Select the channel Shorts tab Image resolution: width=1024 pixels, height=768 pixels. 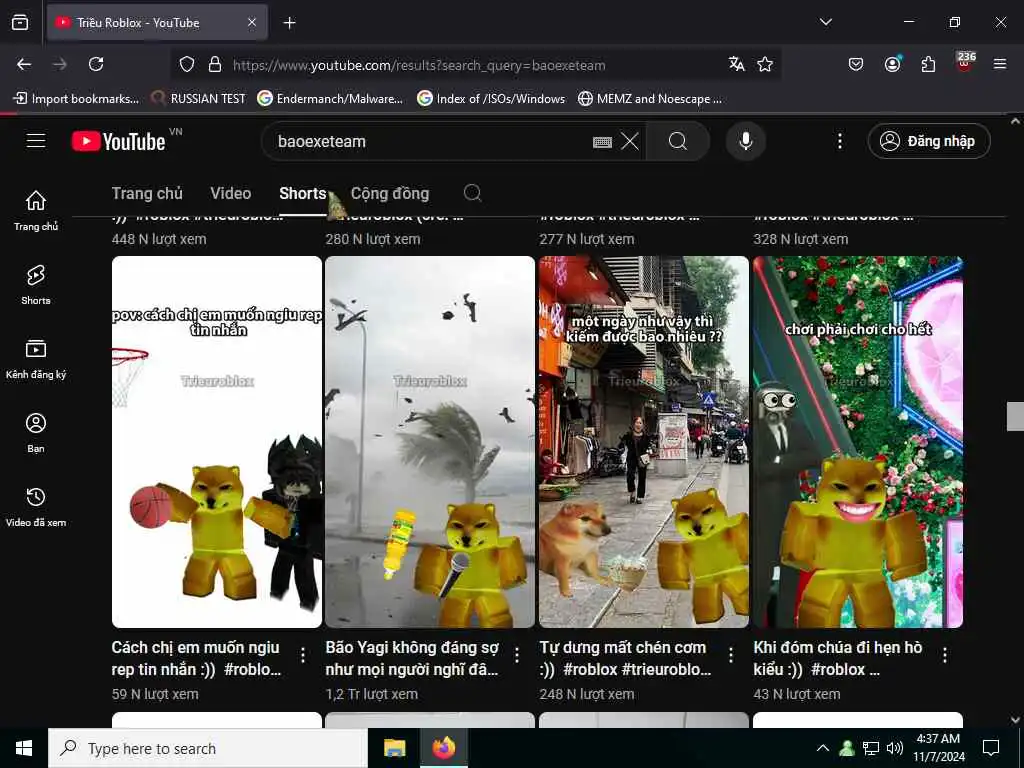302,193
